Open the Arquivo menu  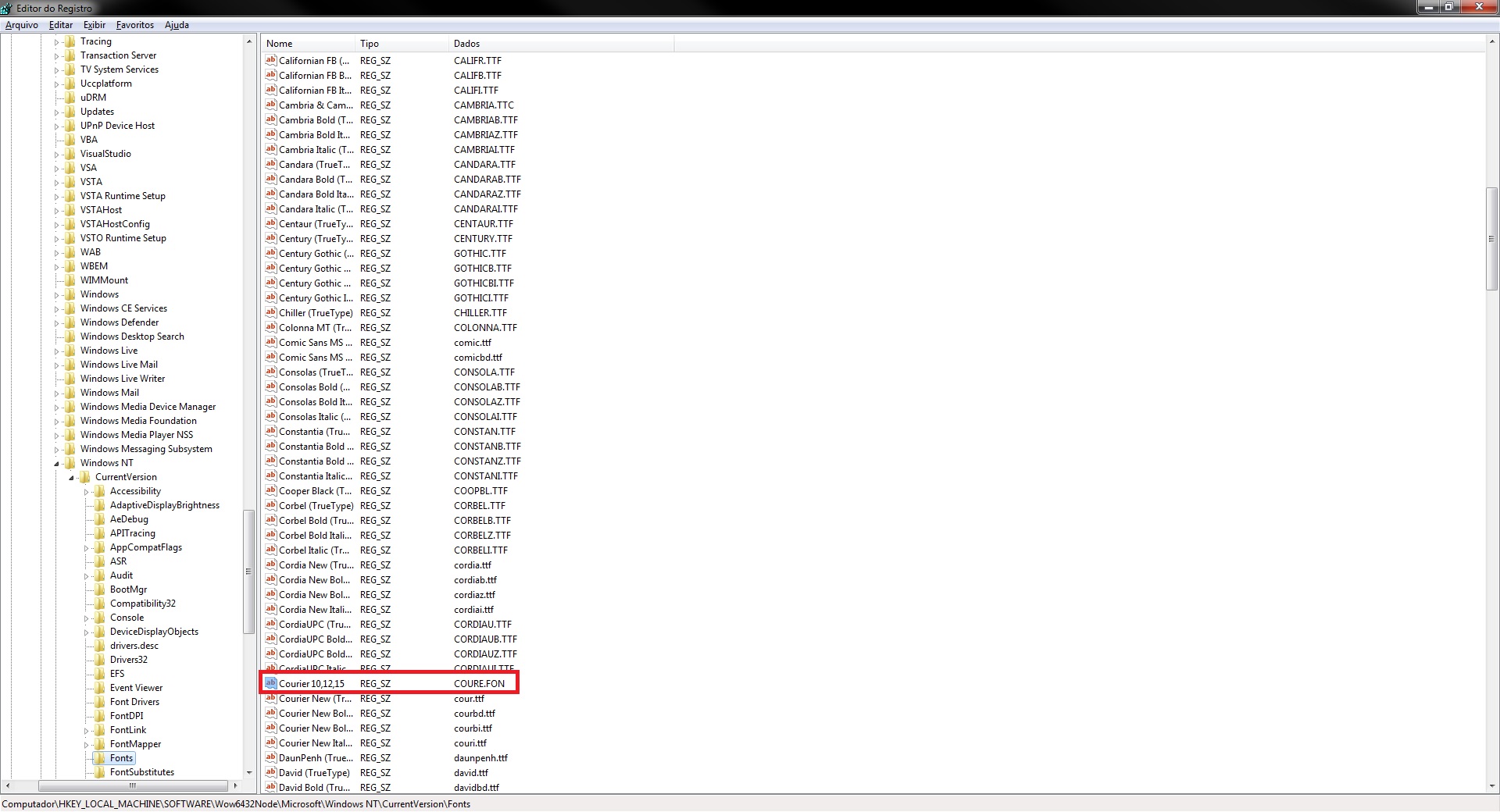22,25
